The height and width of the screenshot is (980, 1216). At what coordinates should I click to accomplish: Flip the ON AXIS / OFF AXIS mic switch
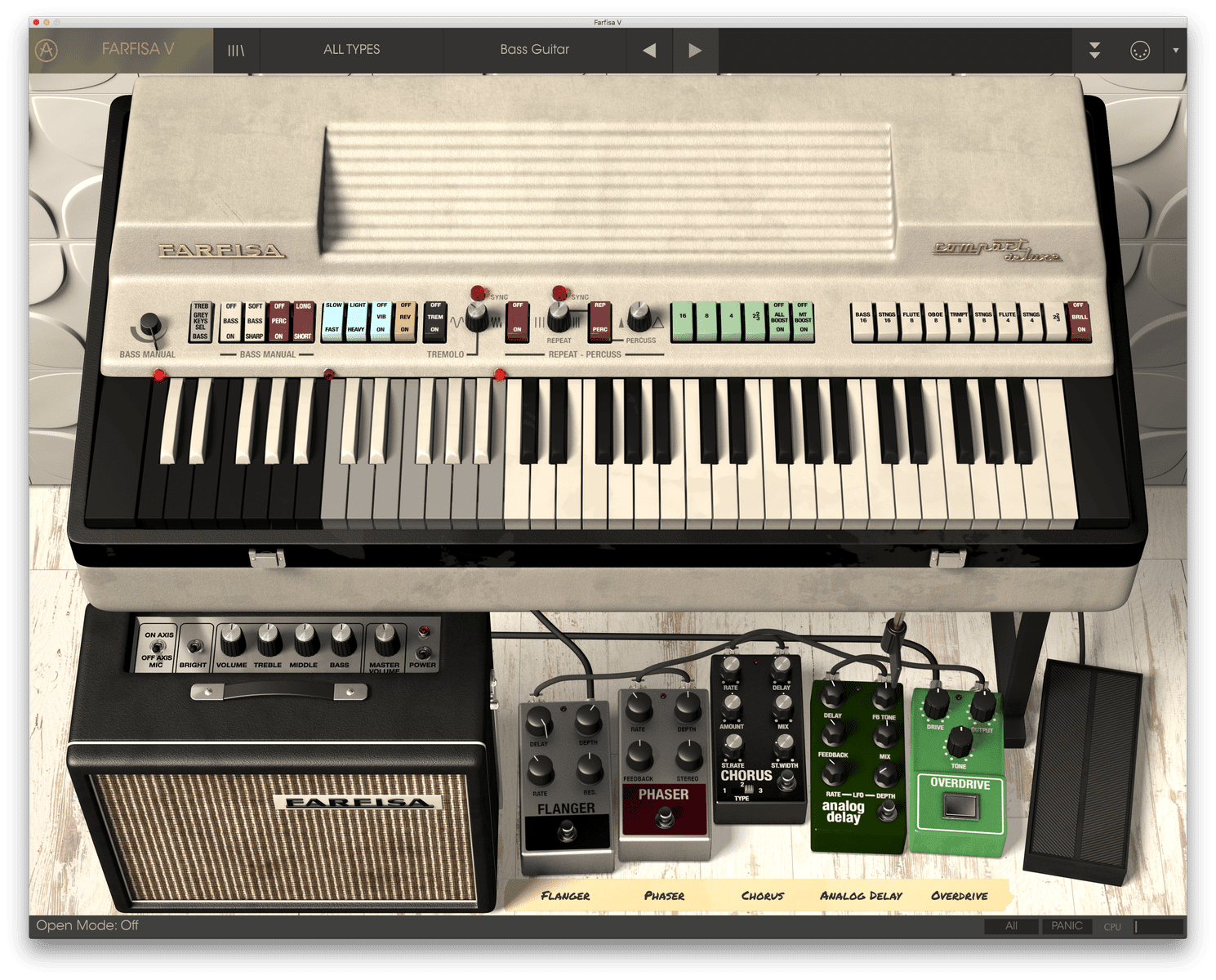click(158, 646)
